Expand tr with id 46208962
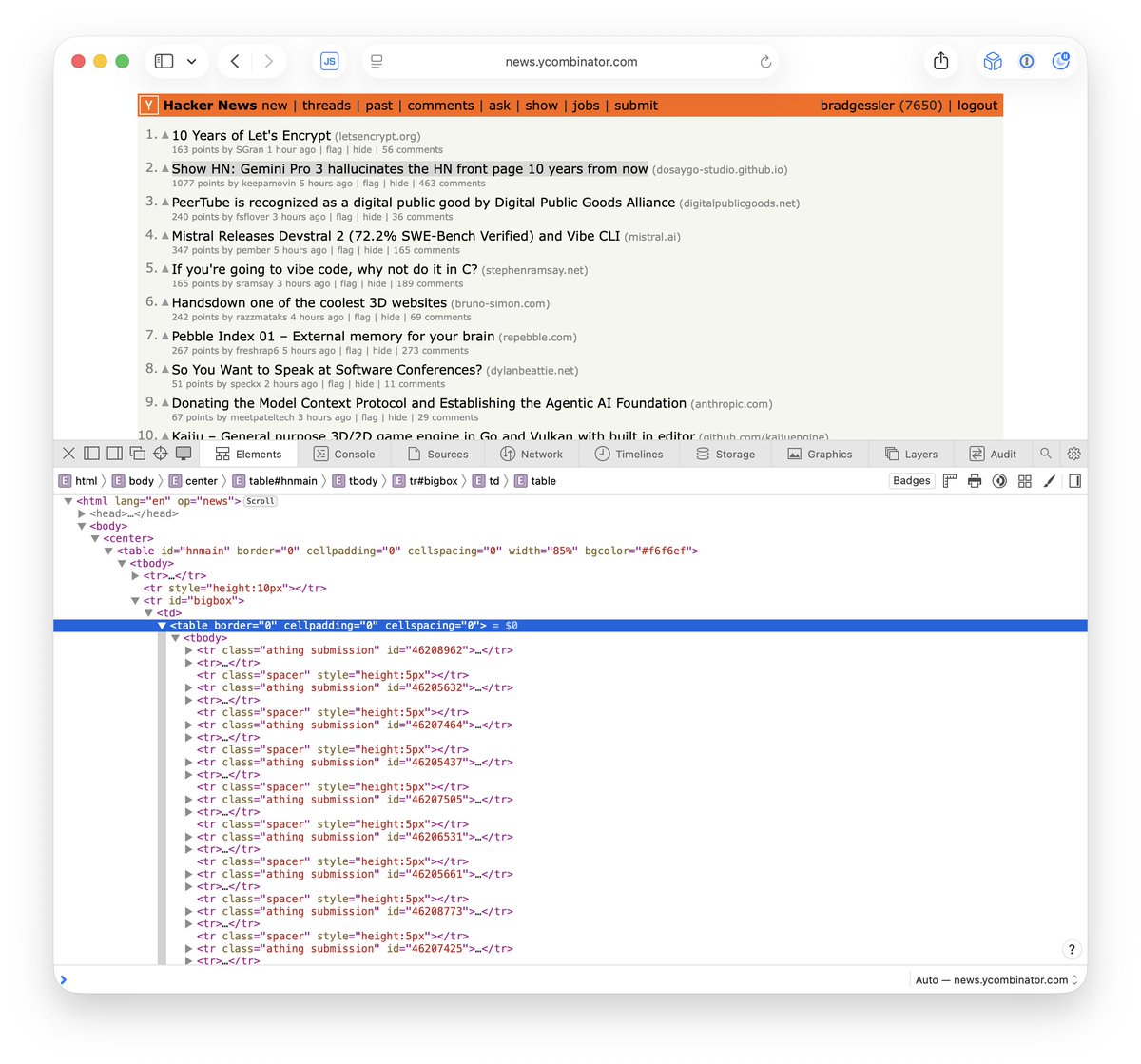The height and width of the screenshot is (1064, 1141). (188, 650)
